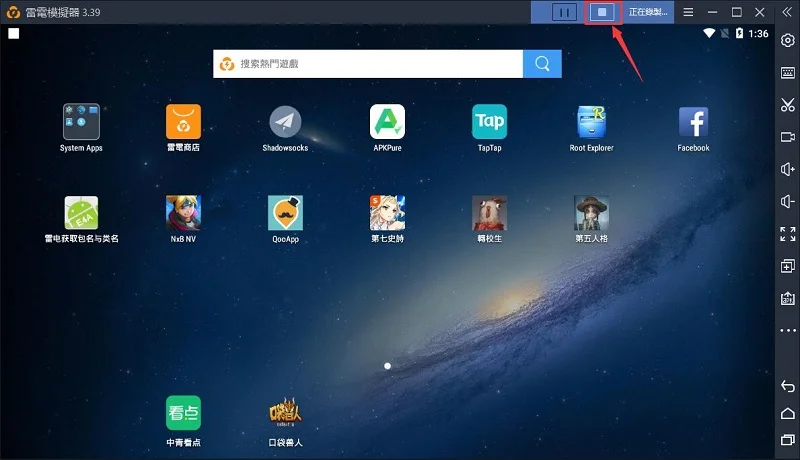
Task: Click the game search input field
Action: pyautogui.click(x=368, y=64)
